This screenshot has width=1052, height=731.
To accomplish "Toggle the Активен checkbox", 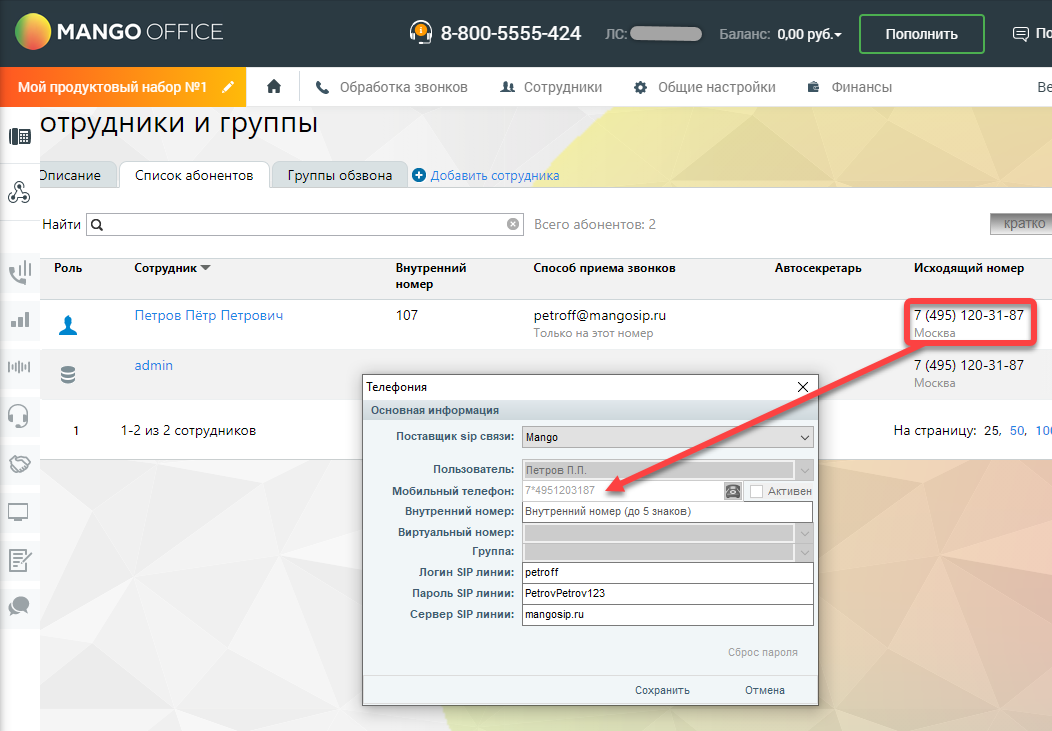I will pyautogui.click(x=757, y=491).
